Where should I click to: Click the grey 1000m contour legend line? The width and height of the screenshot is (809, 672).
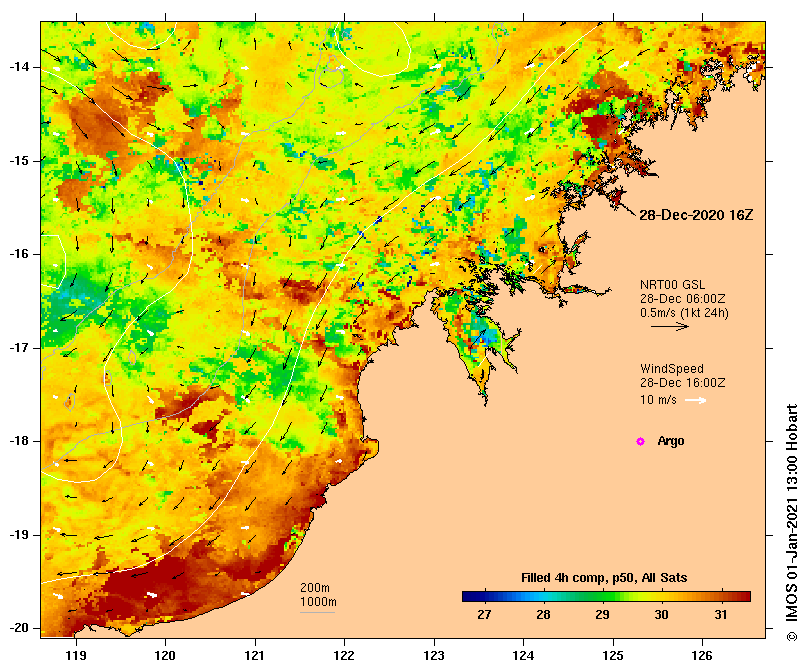(x=318, y=613)
